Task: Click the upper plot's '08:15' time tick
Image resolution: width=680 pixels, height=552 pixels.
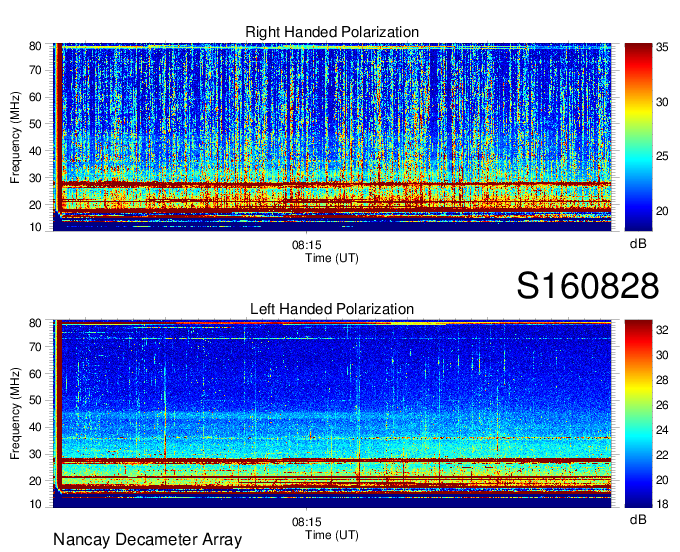Action: (x=307, y=245)
